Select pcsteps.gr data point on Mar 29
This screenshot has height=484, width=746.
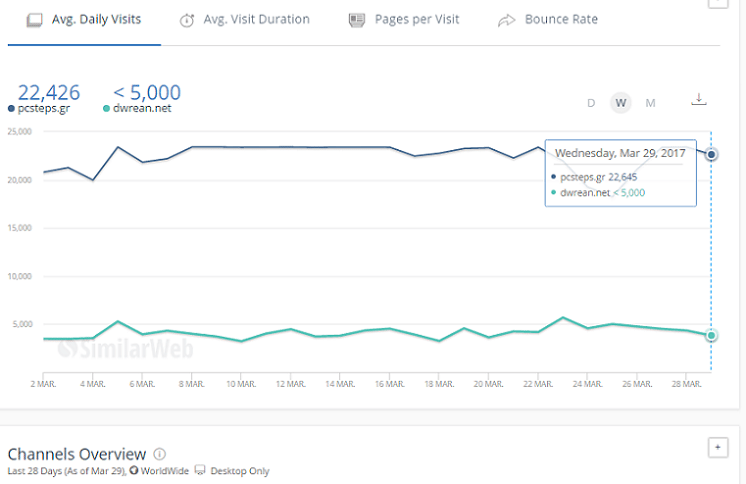point(711,154)
